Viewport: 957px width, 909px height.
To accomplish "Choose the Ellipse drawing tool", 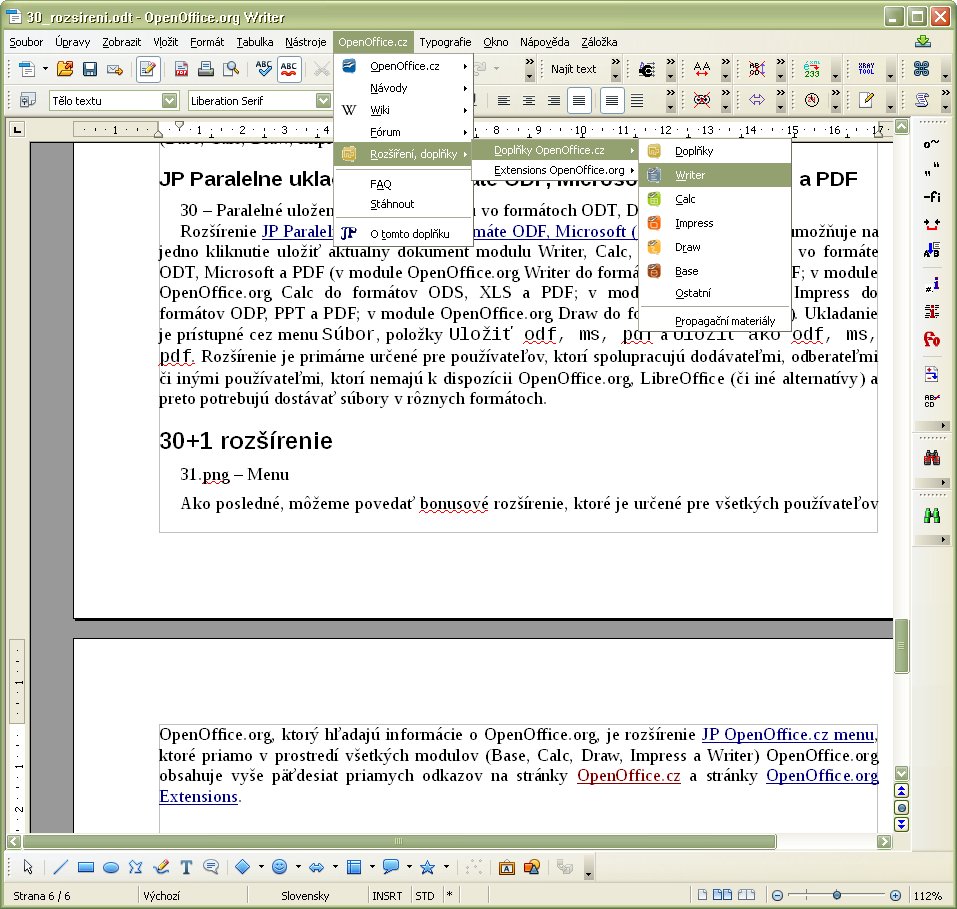I will pos(110,867).
